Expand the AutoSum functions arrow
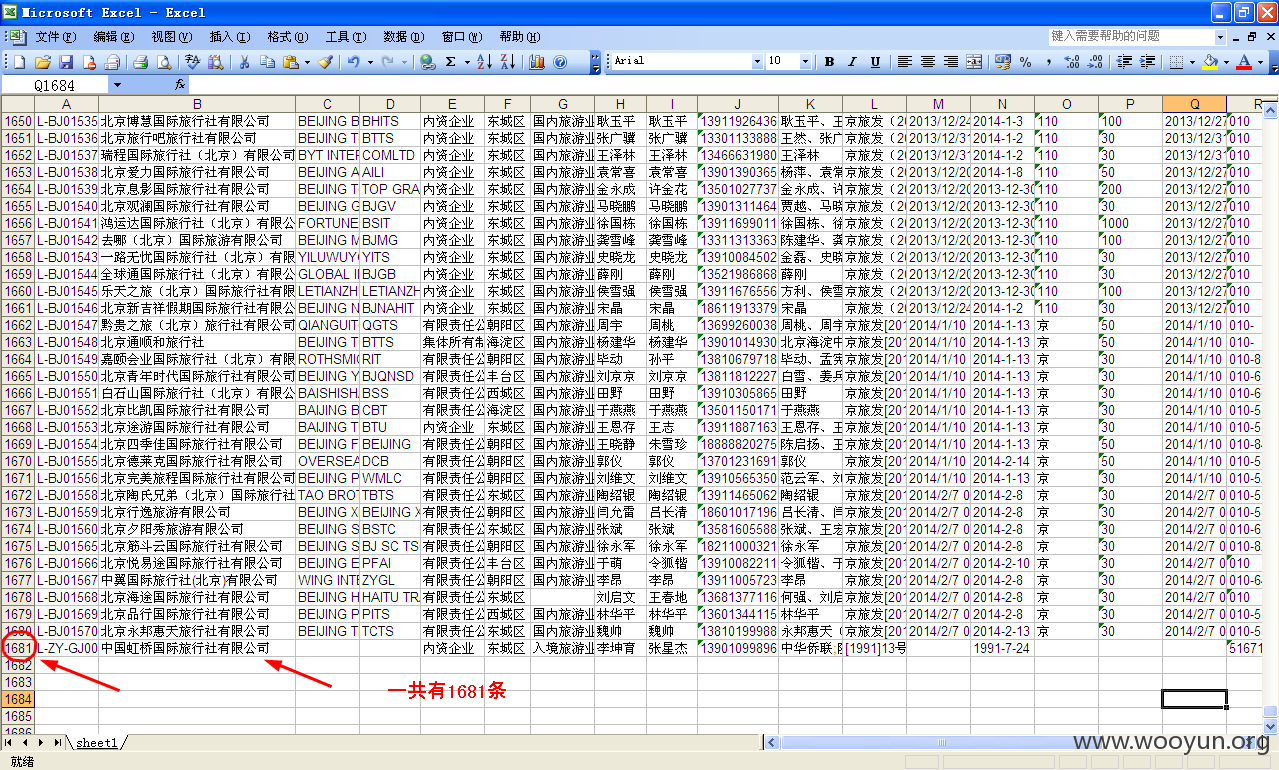Screen dimensions: 1279x770 point(466,62)
